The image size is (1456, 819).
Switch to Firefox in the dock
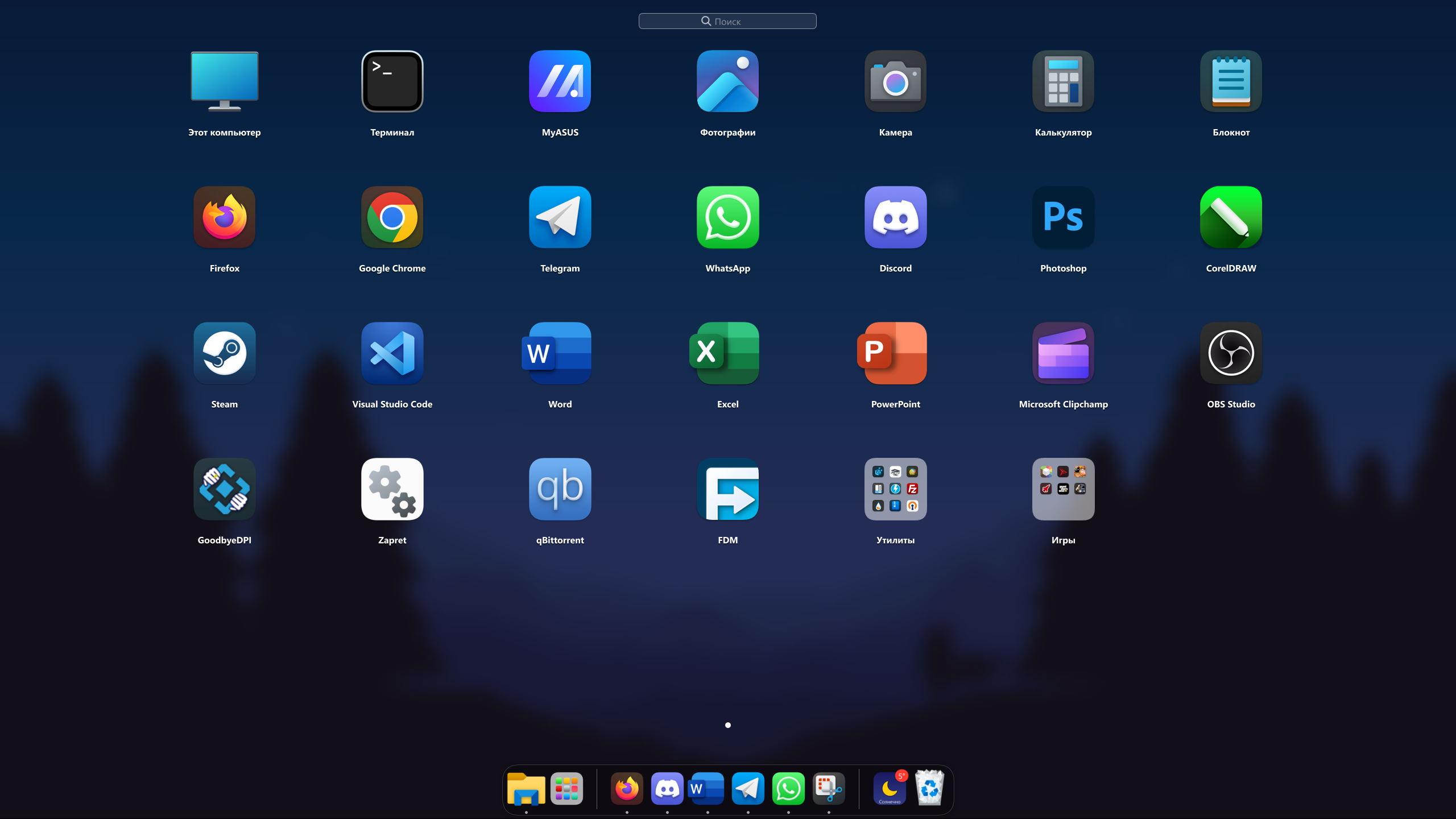(x=627, y=789)
